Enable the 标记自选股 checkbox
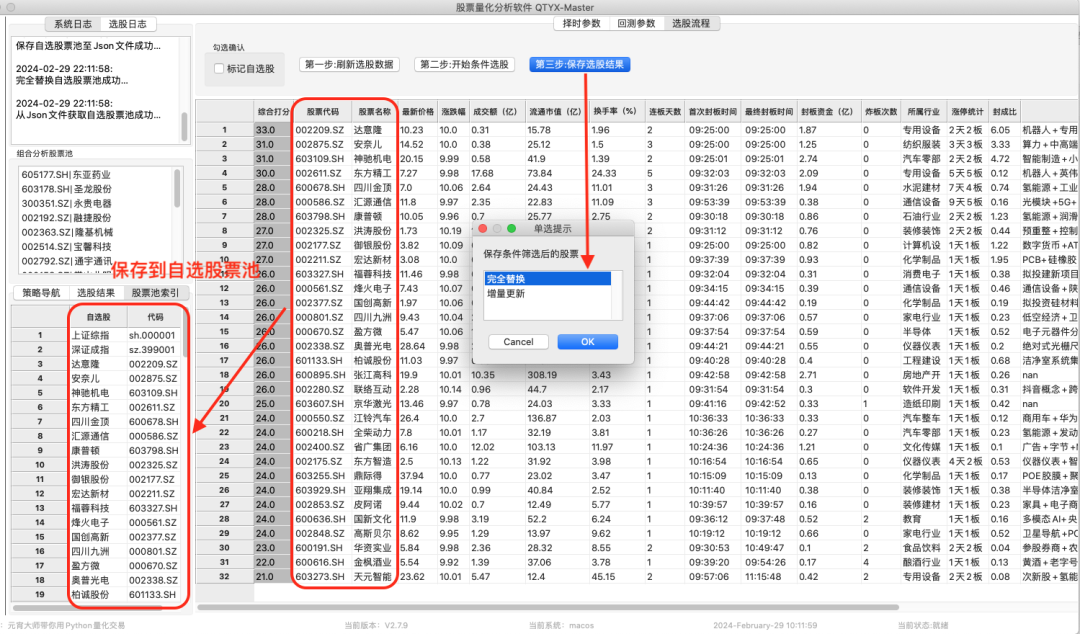This screenshot has width=1080, height=634. [x=219, y=69]
